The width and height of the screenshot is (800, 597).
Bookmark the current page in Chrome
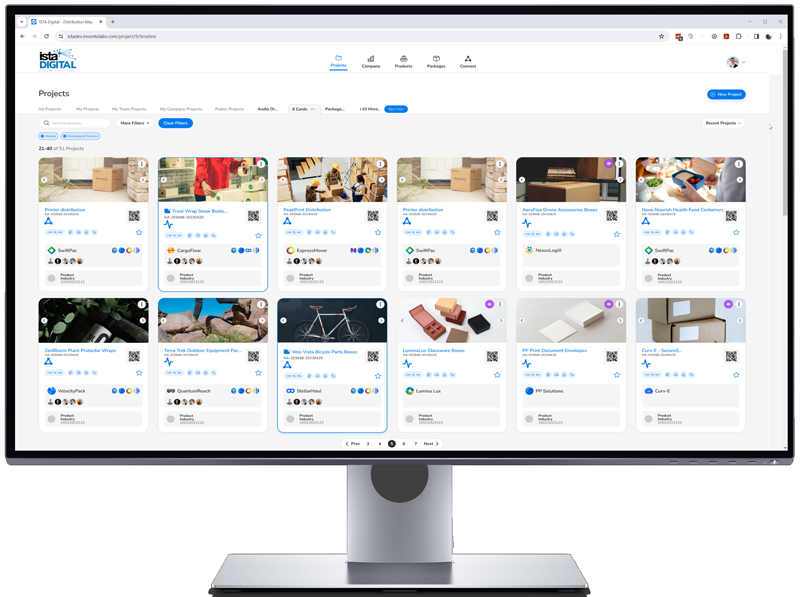(661, 36)
